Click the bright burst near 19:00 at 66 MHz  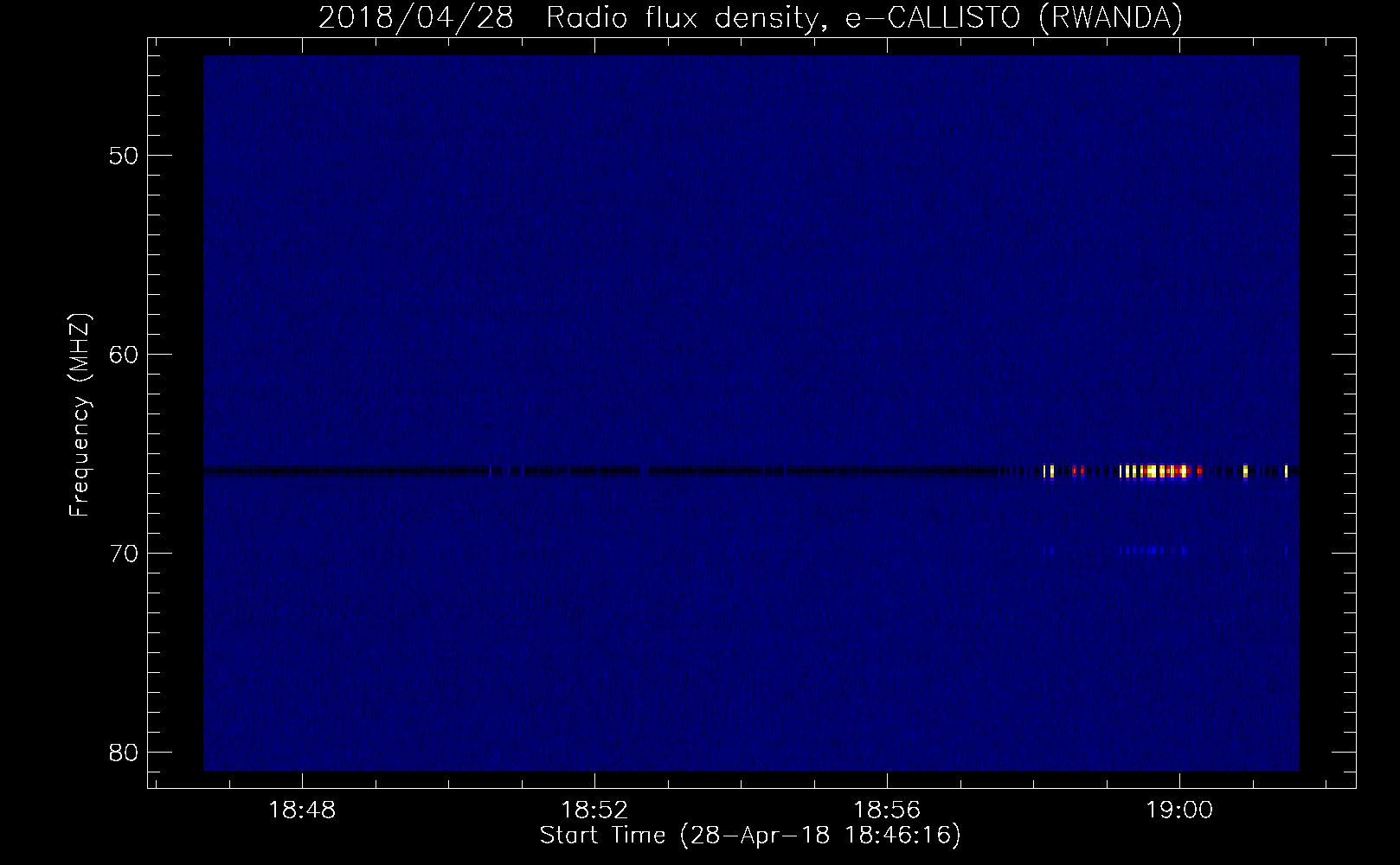[1161, 471]
